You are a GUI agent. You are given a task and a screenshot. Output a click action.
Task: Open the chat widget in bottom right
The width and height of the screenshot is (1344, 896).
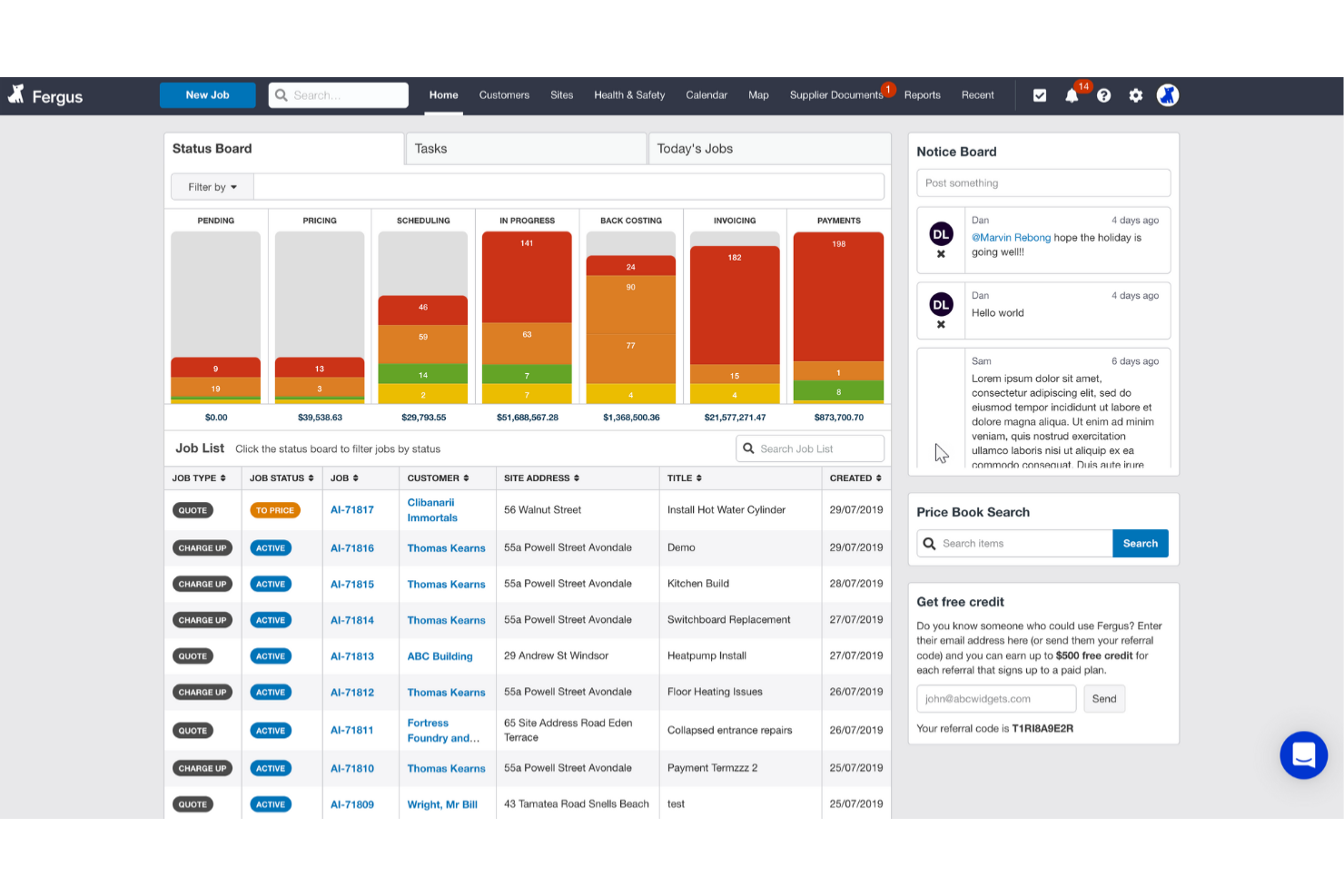pos(1303,754)
